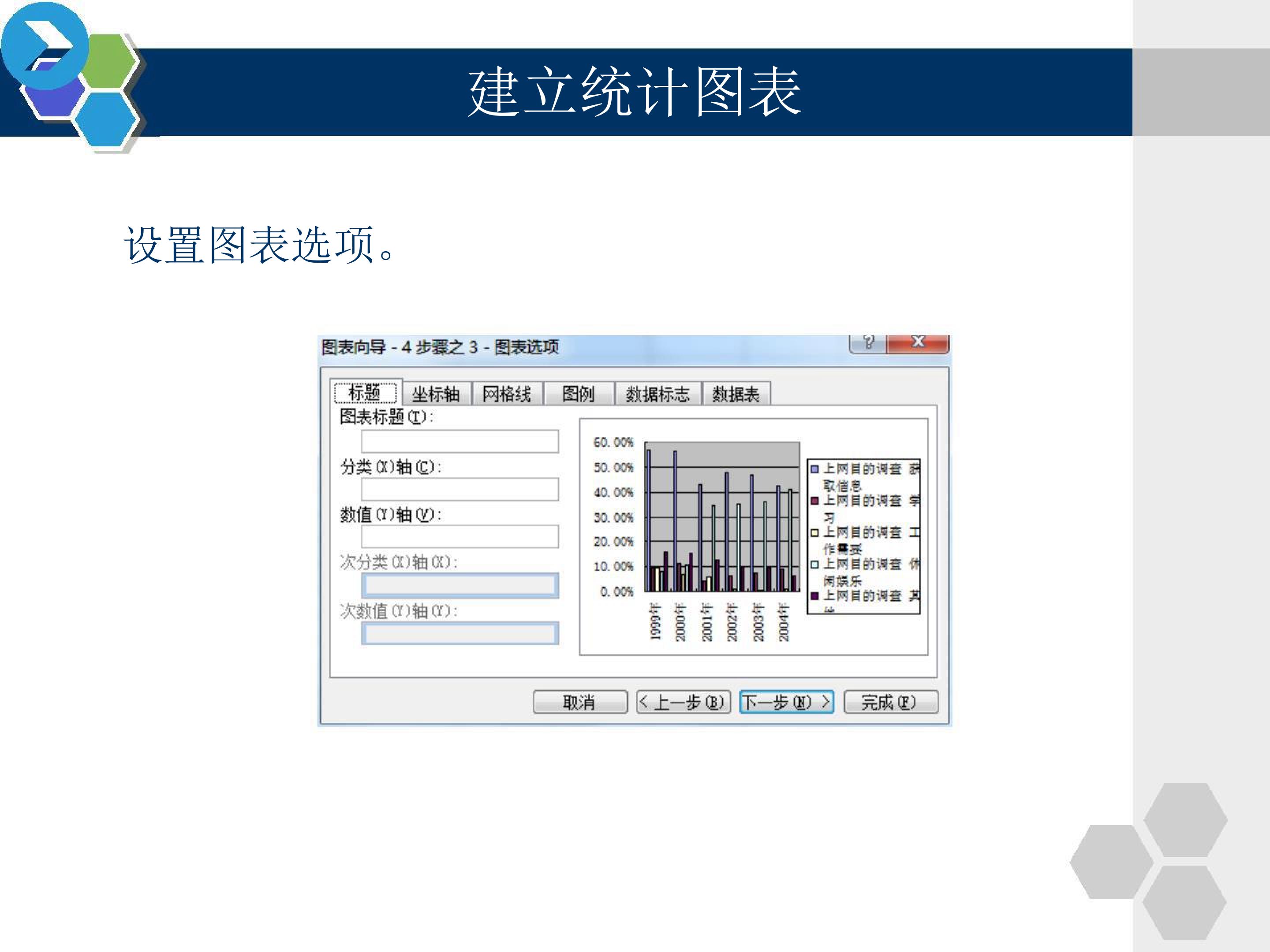Screen dimensions: 1270x952
Task: Click the 2002年 axis label
Action: tap(732, 621)
